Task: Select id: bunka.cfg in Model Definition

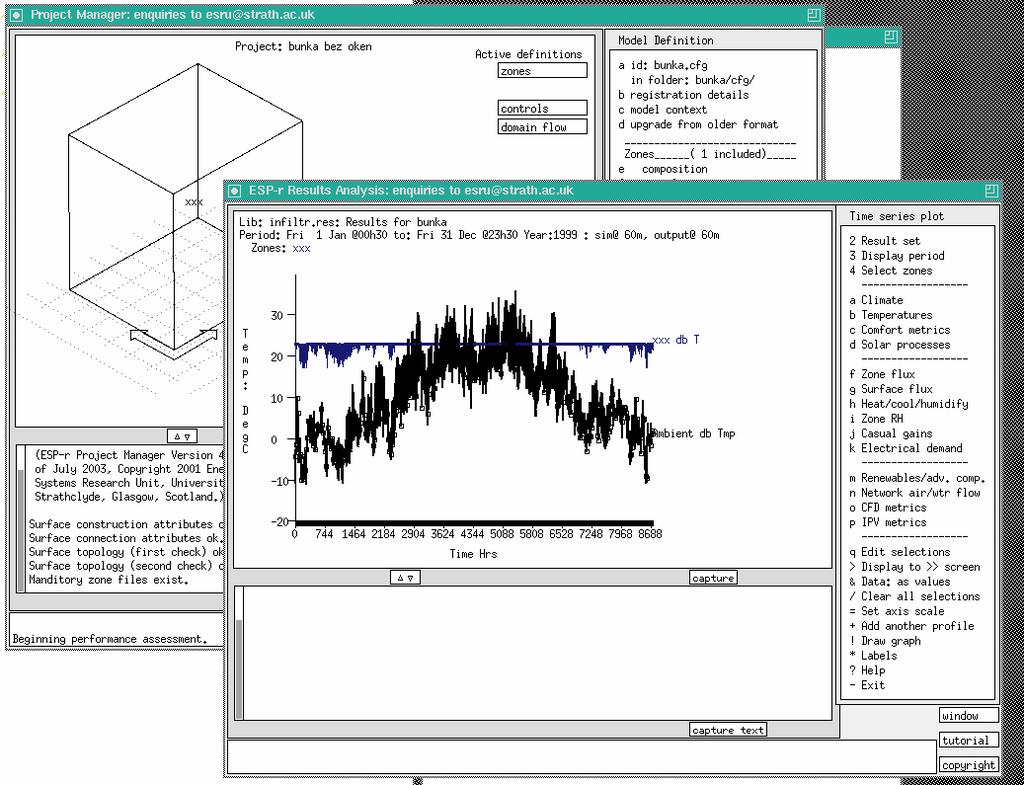Action: (x=663, y=65)
